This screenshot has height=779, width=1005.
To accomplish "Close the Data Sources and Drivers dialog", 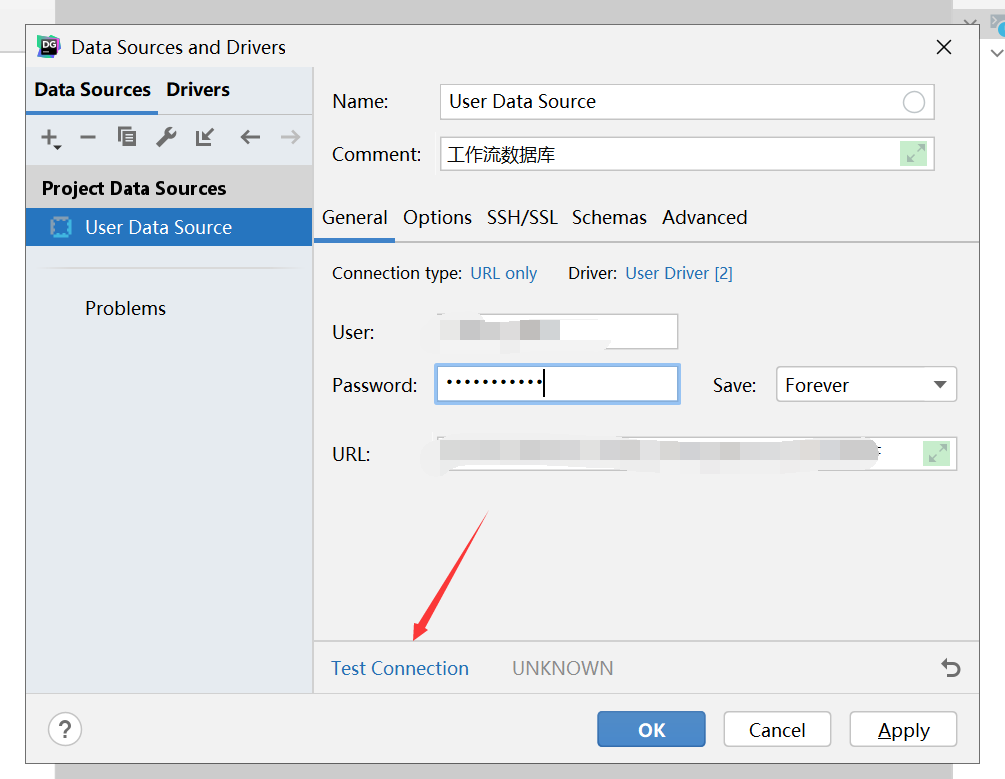I will pos(943,47).
